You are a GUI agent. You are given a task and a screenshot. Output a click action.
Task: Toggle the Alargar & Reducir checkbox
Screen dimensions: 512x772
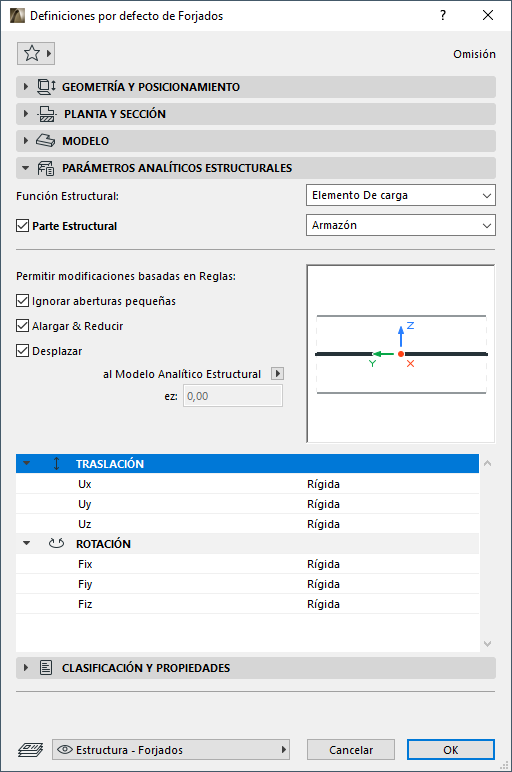pyautogui.click(x=23, y=326)
